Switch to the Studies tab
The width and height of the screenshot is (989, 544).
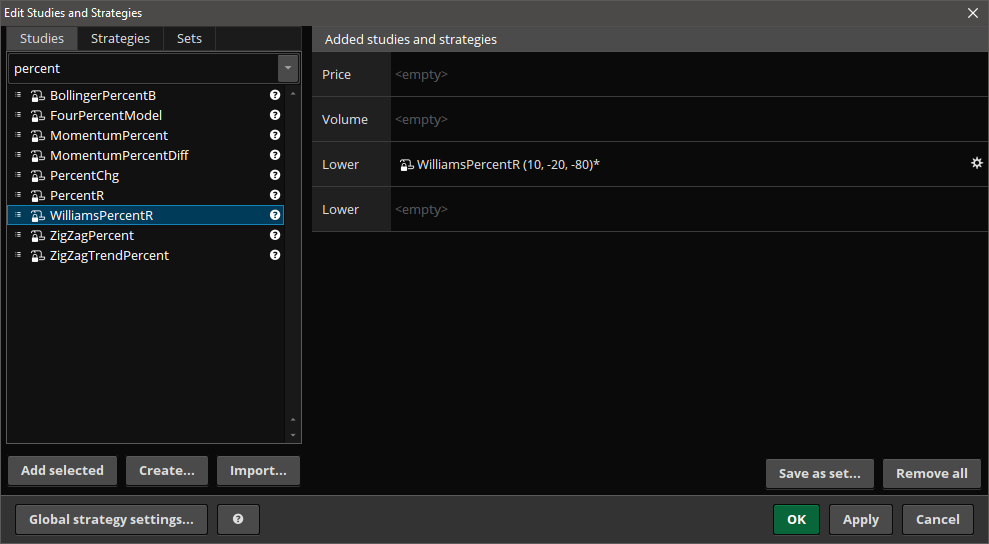click(42, 38)
